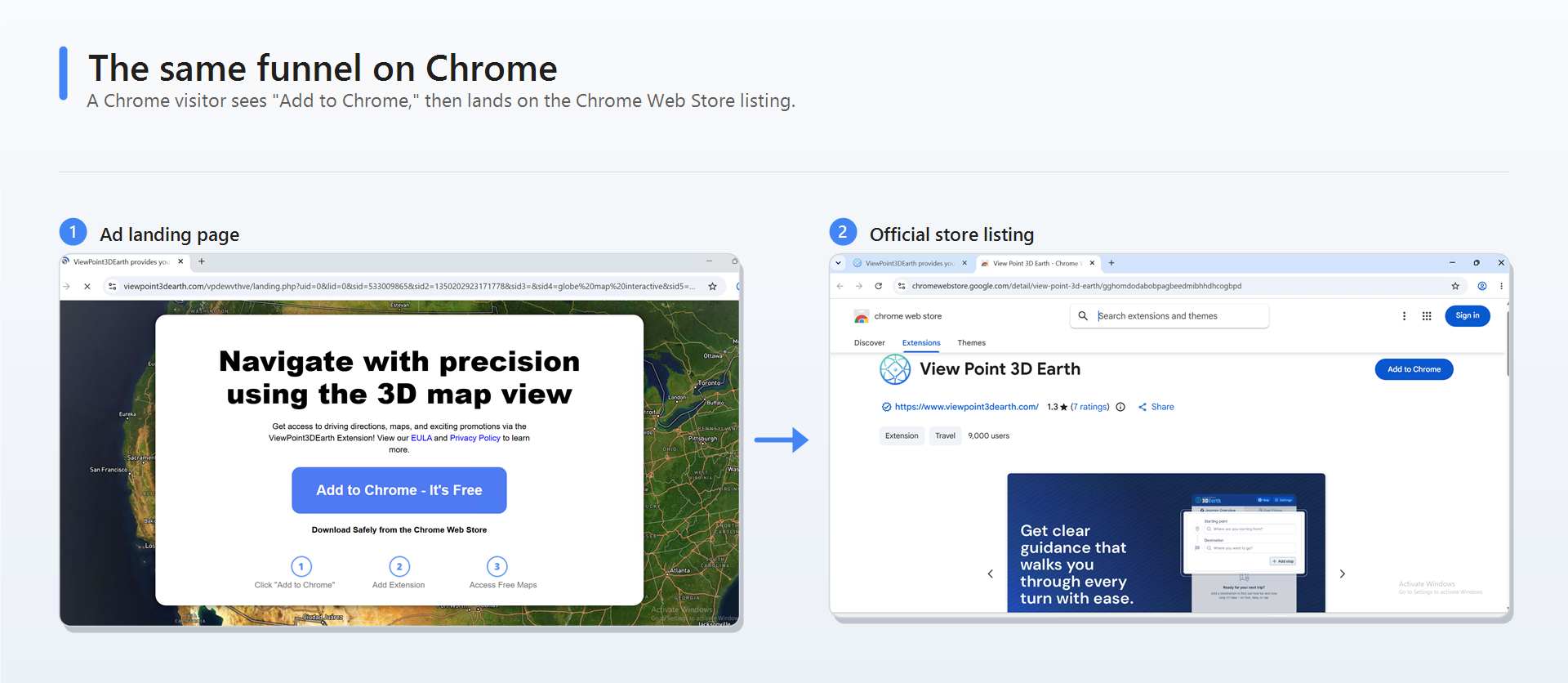1568x683 pixels.
Task: Click the ratings info icon
Action: click(1120, 407)
